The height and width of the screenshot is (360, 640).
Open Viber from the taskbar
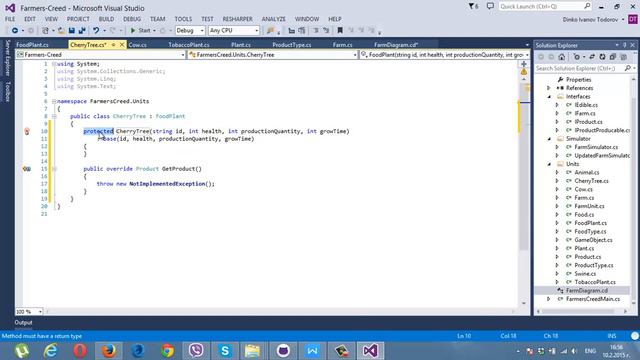point(196,351)
